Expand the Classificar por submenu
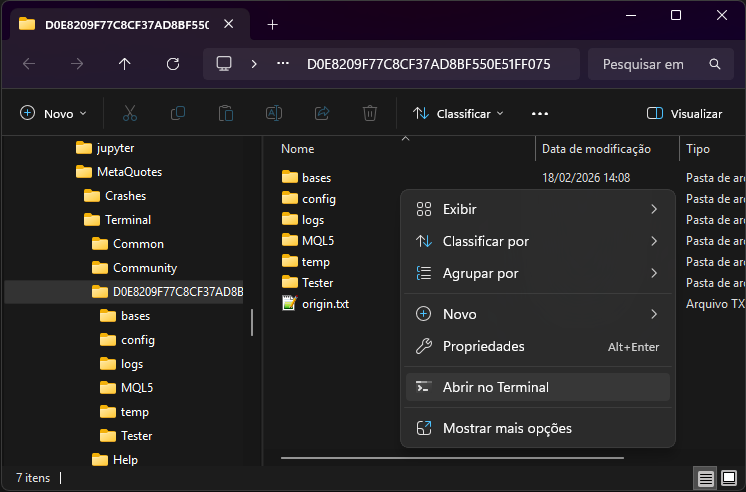The height and width of the screenshot is (492, 746). [538, 241]
